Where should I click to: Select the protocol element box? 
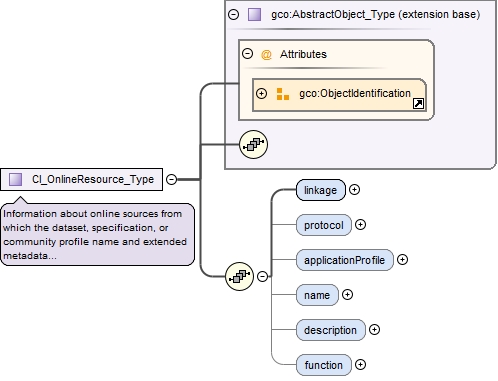[324, 225]
